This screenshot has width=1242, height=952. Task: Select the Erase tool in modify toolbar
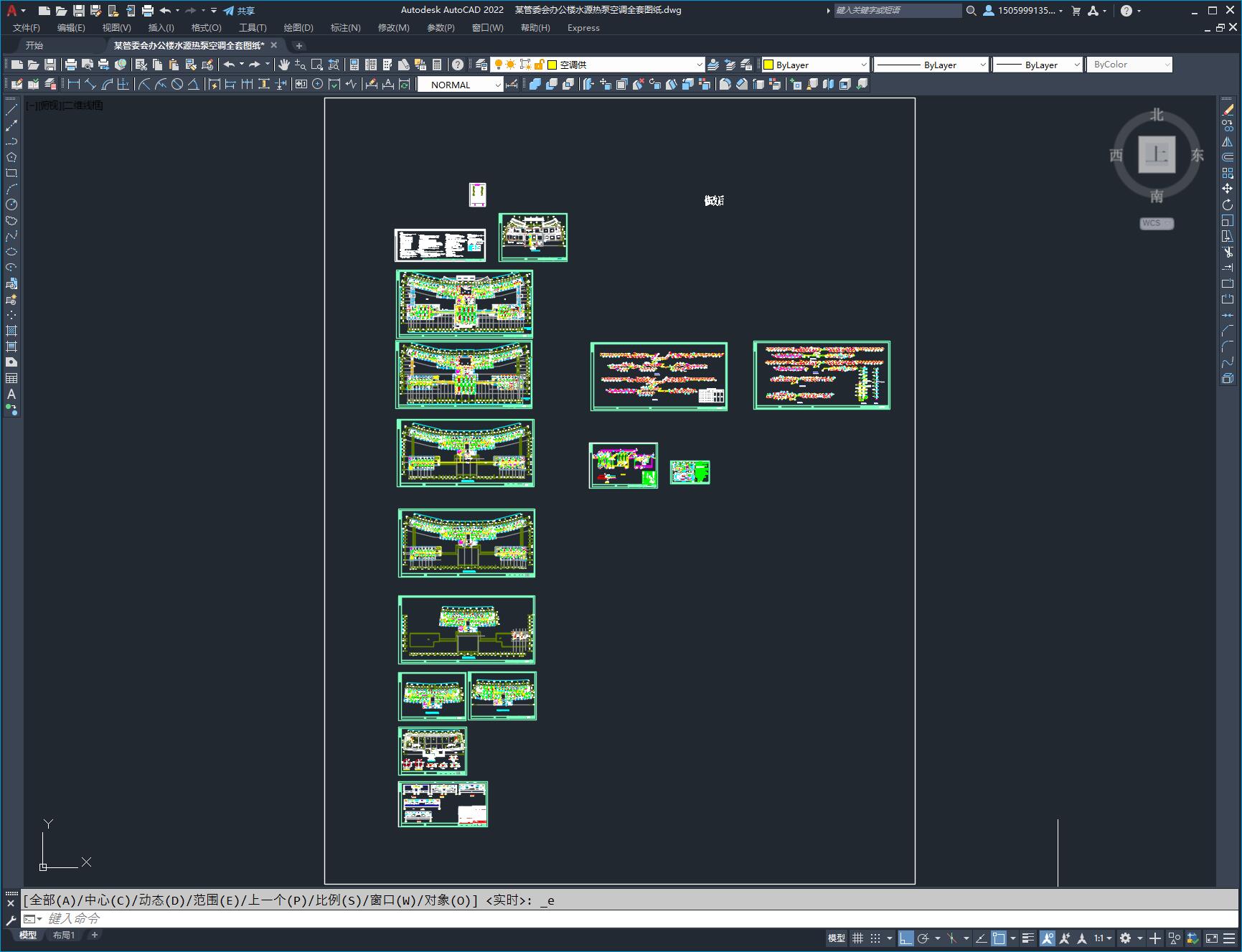tap(1228, 110)
